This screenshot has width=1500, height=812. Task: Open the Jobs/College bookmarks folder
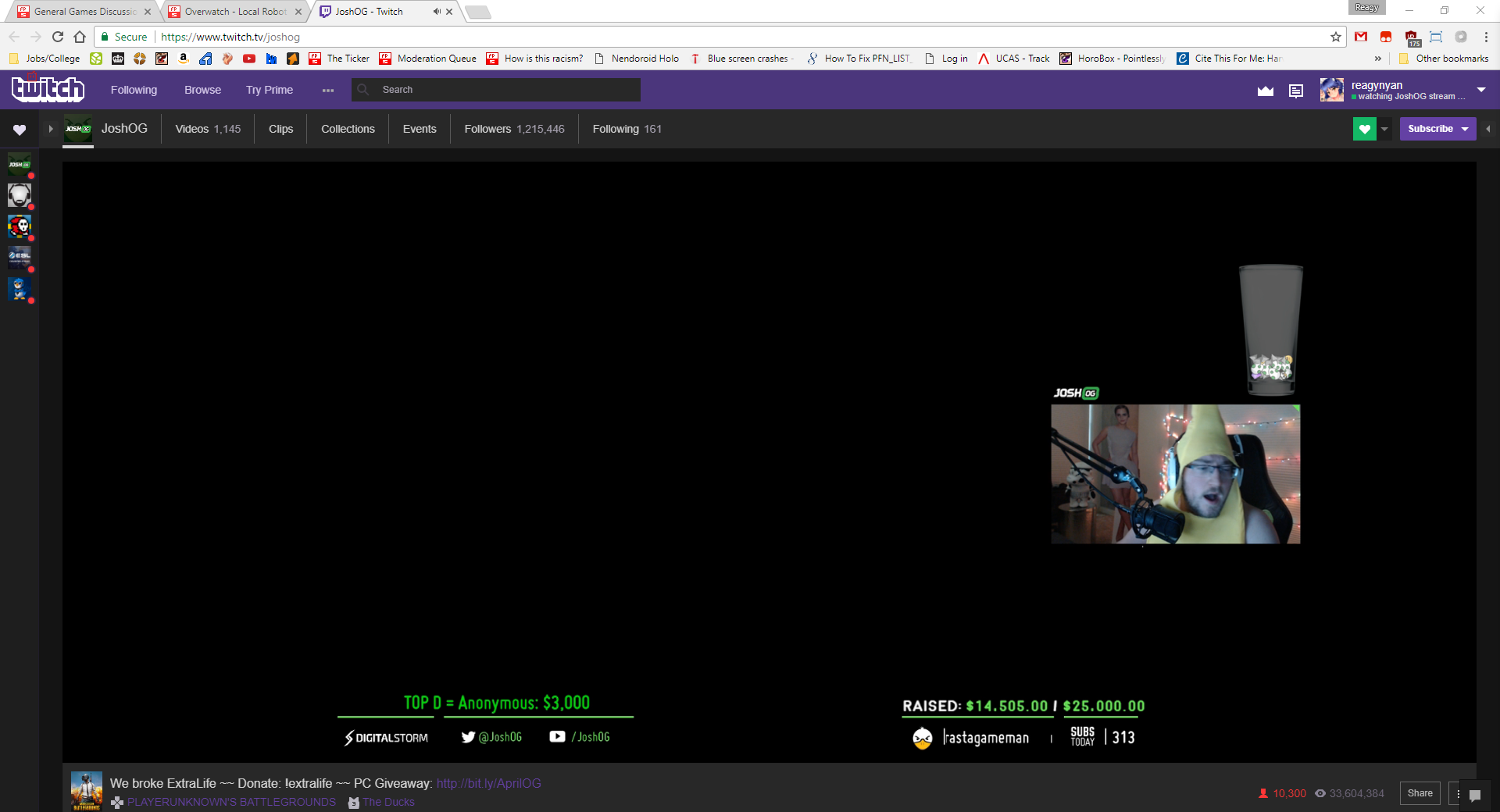[45, 59]
